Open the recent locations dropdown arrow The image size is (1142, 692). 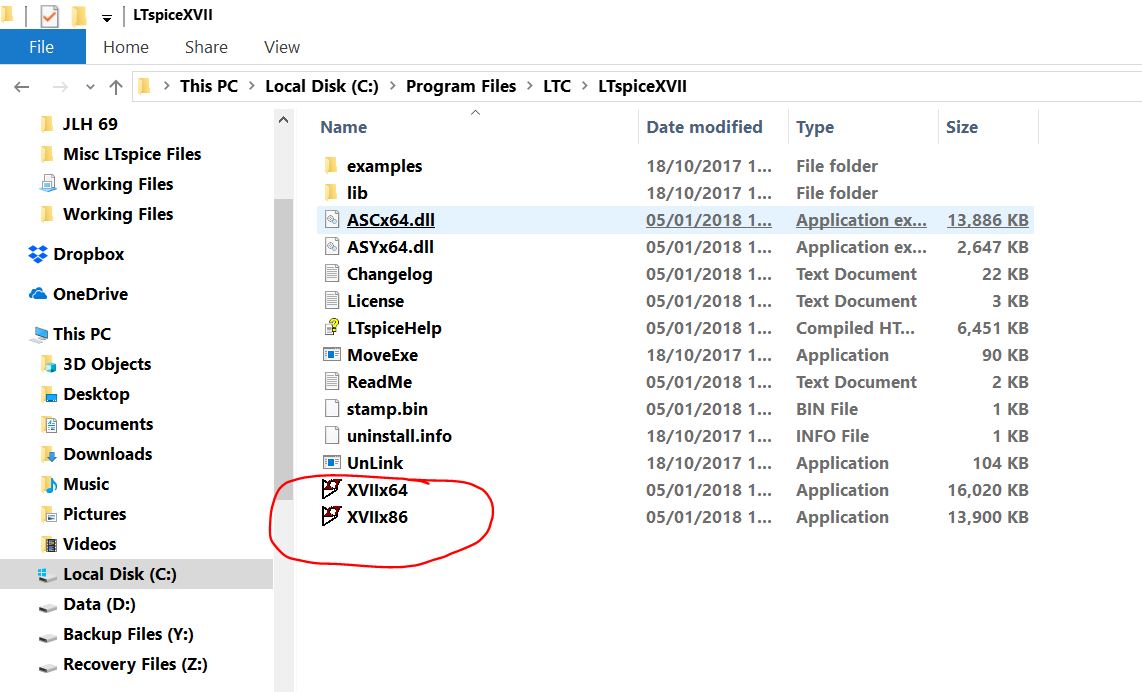click(90, 87)
